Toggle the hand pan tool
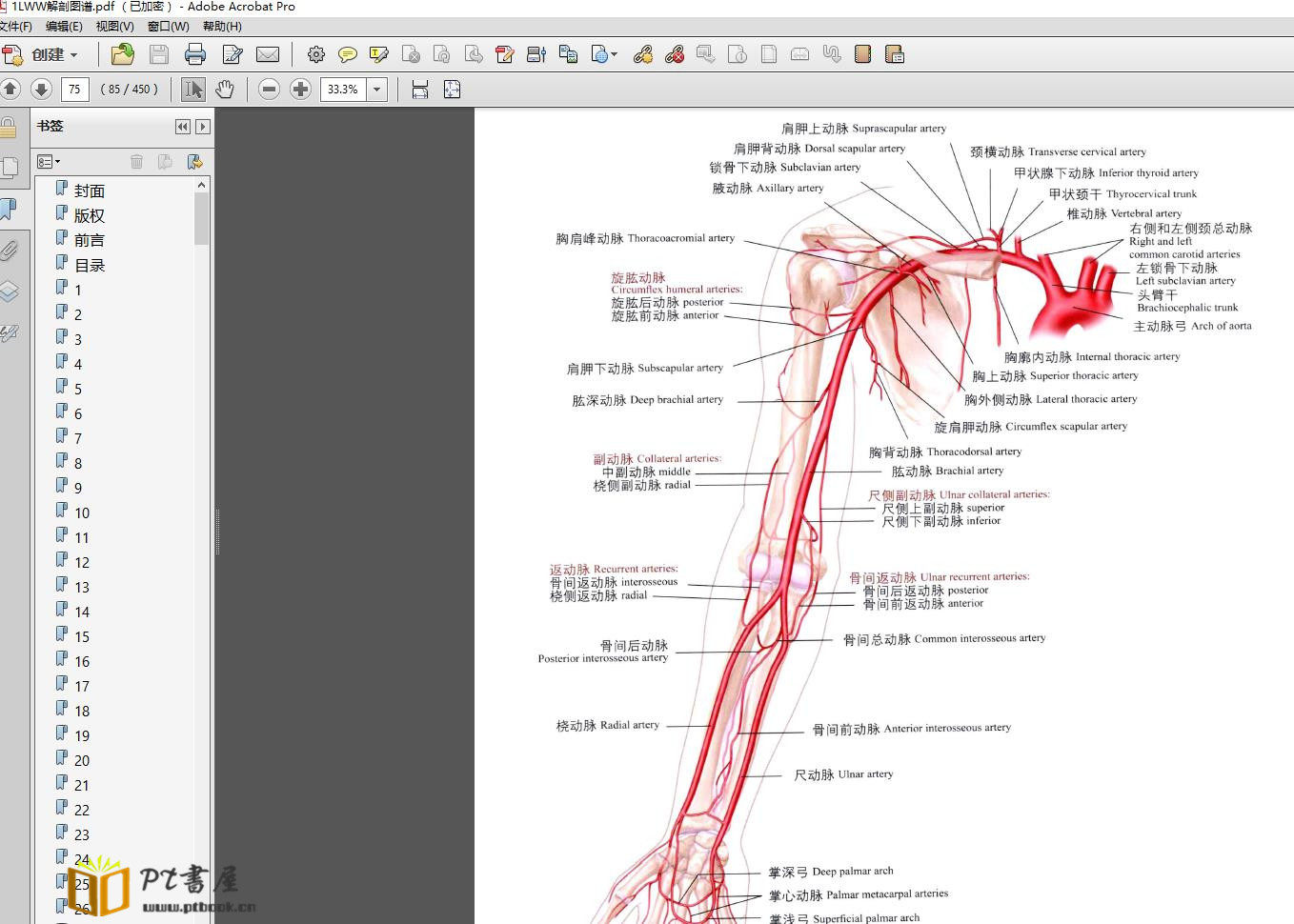Viewport: 1294px width, 924px height. click(x=225, y=90)
